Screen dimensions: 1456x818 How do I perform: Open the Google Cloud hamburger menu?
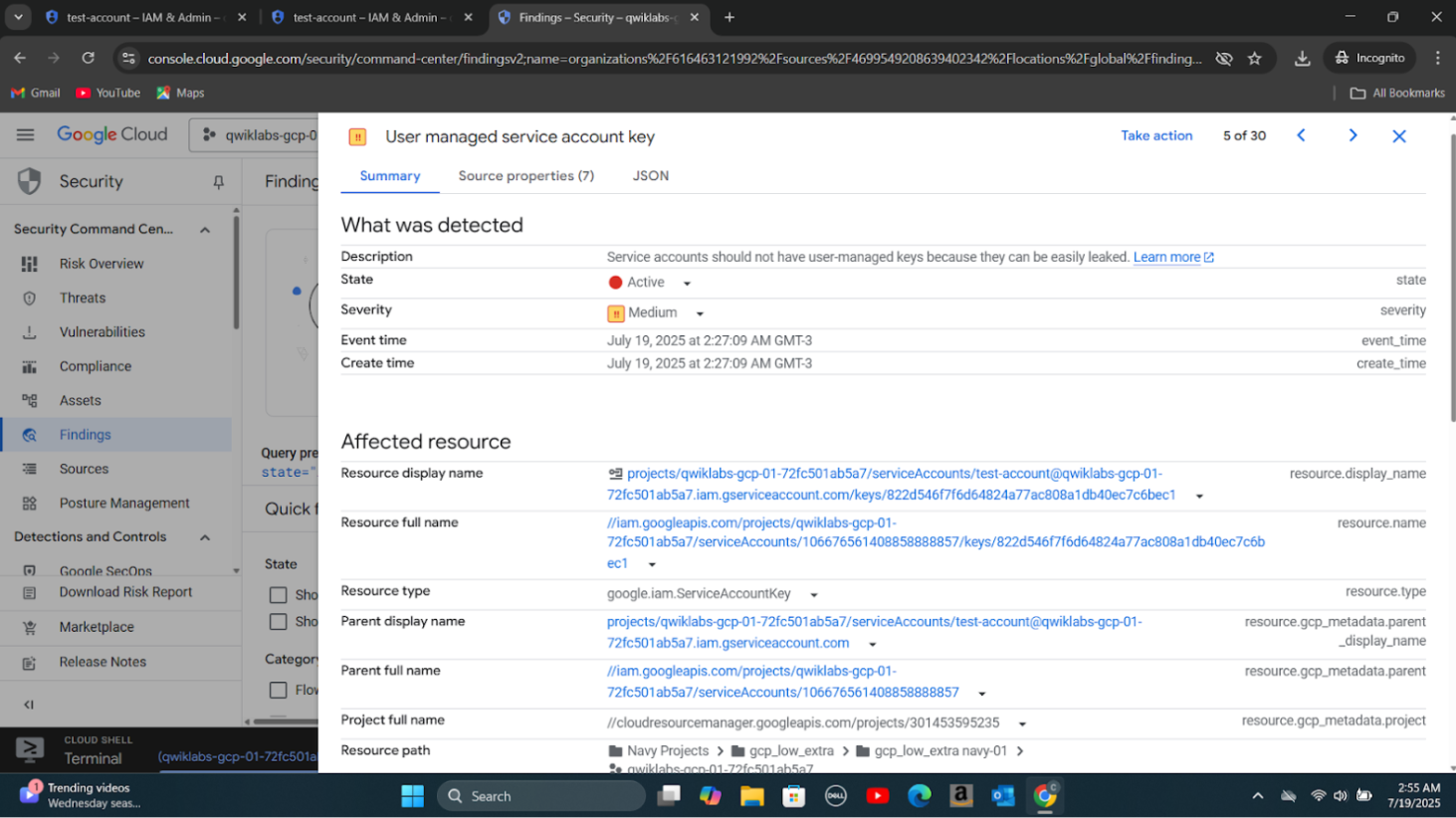click(25, 134)
